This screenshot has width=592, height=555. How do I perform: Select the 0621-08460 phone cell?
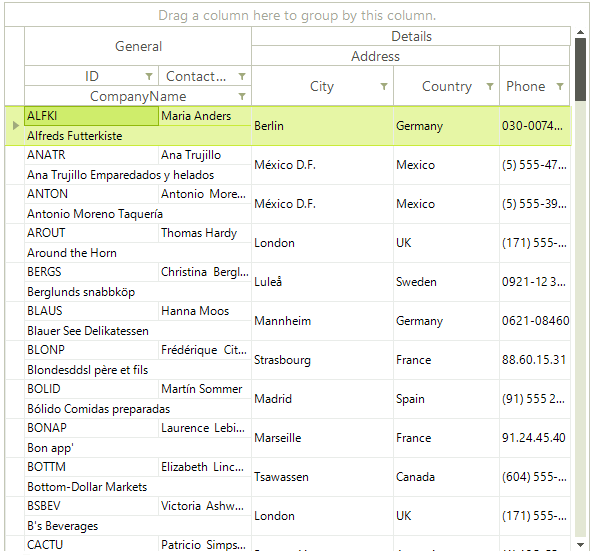(535, 321)
